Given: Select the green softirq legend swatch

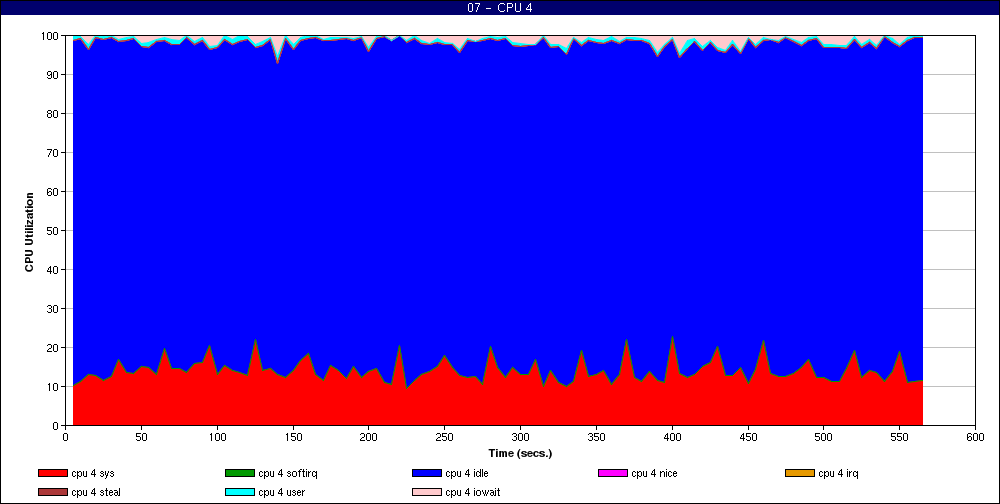Looking at the screenshot, I should (x=239, y=473).
